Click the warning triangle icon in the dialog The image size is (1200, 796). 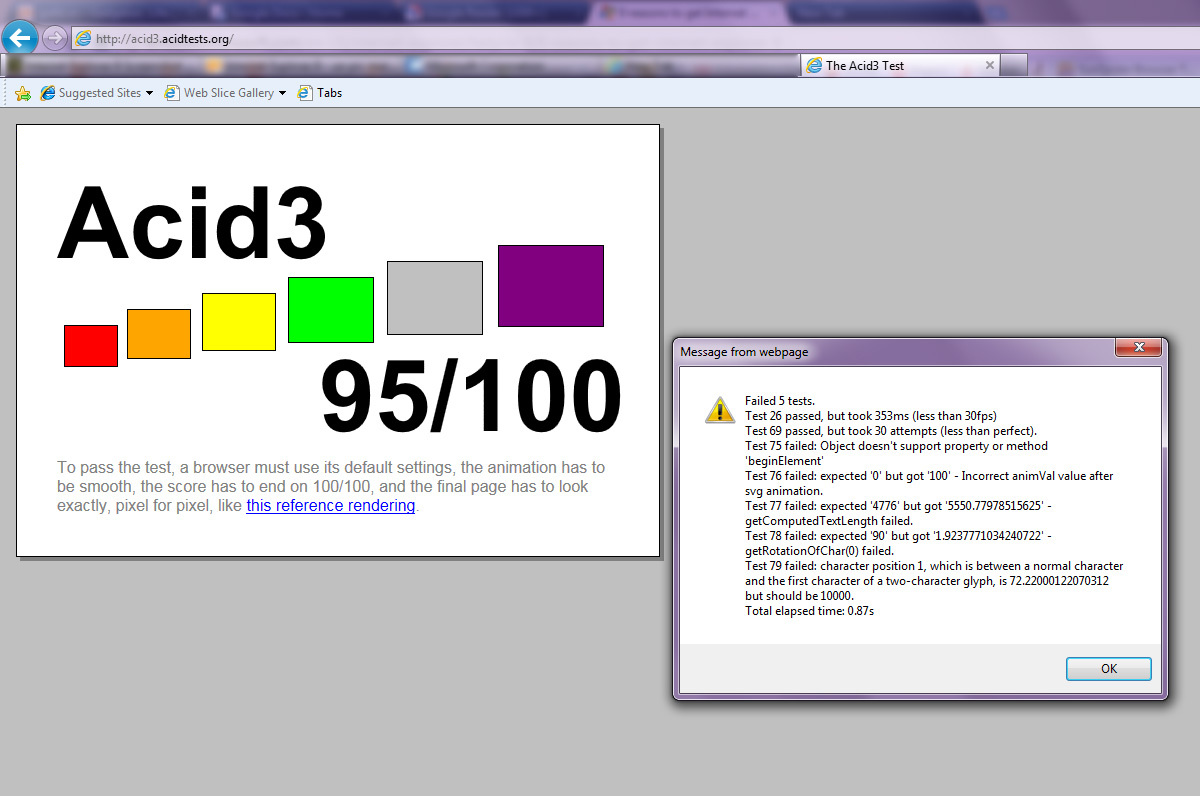tap(719, 409)
